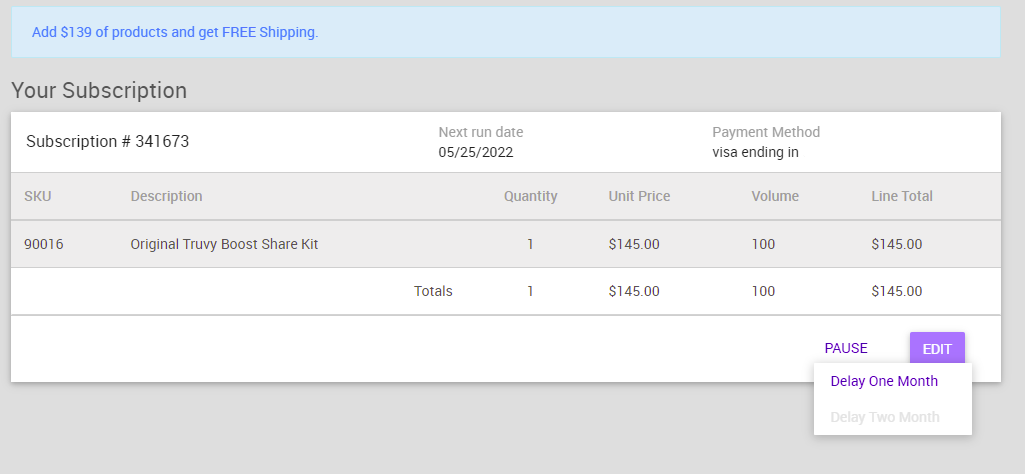Click the SKU column header

tap(37, 196)
